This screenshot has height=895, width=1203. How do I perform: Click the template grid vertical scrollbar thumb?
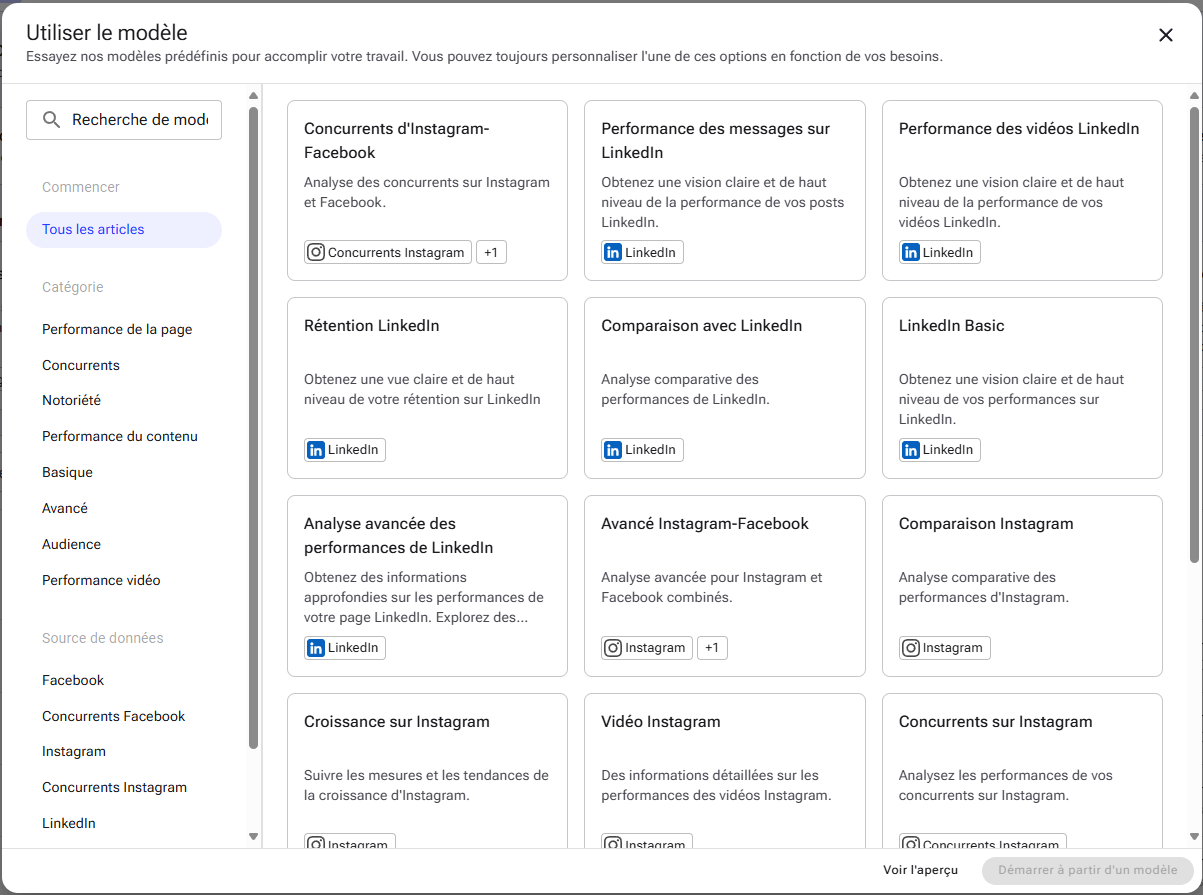click(1194, 335)
